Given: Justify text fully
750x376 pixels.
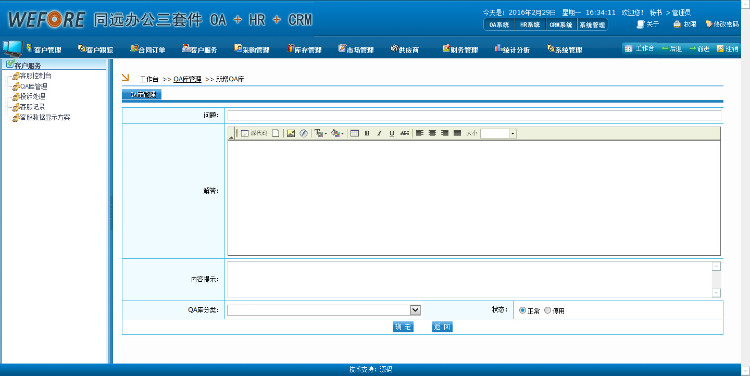Looking at the screenshot, I should [457, 133].
